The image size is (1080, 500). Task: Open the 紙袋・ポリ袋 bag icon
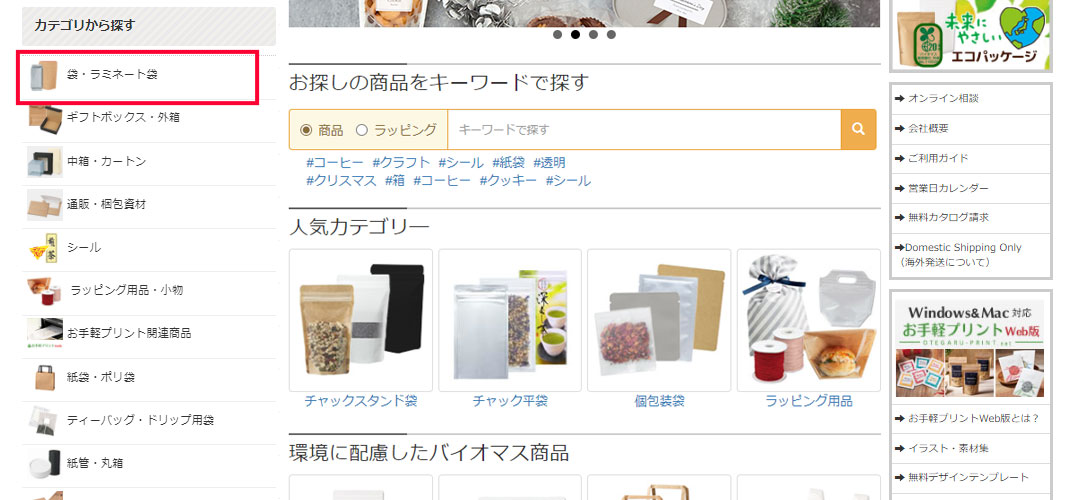pos(45,377)
